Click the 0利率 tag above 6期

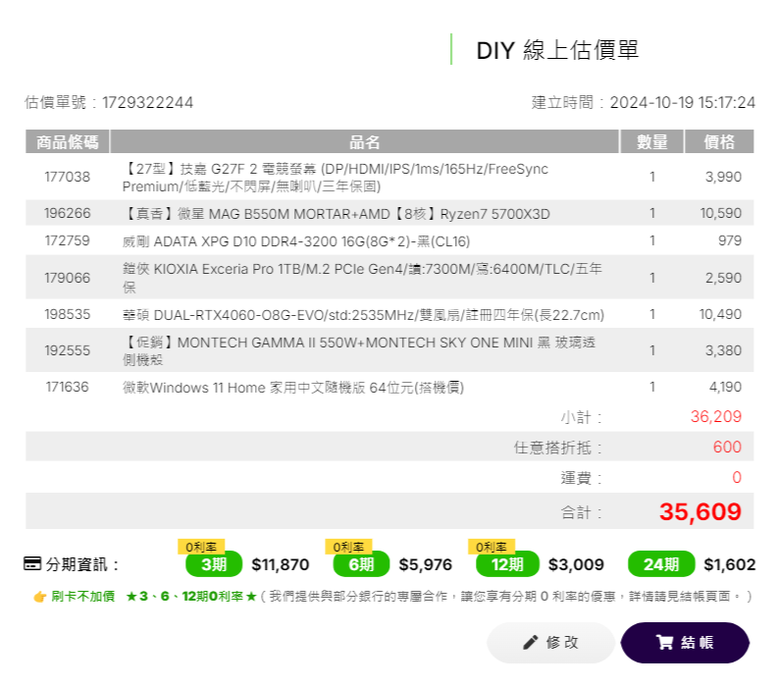pyautogui.click(x=348, y=547)
